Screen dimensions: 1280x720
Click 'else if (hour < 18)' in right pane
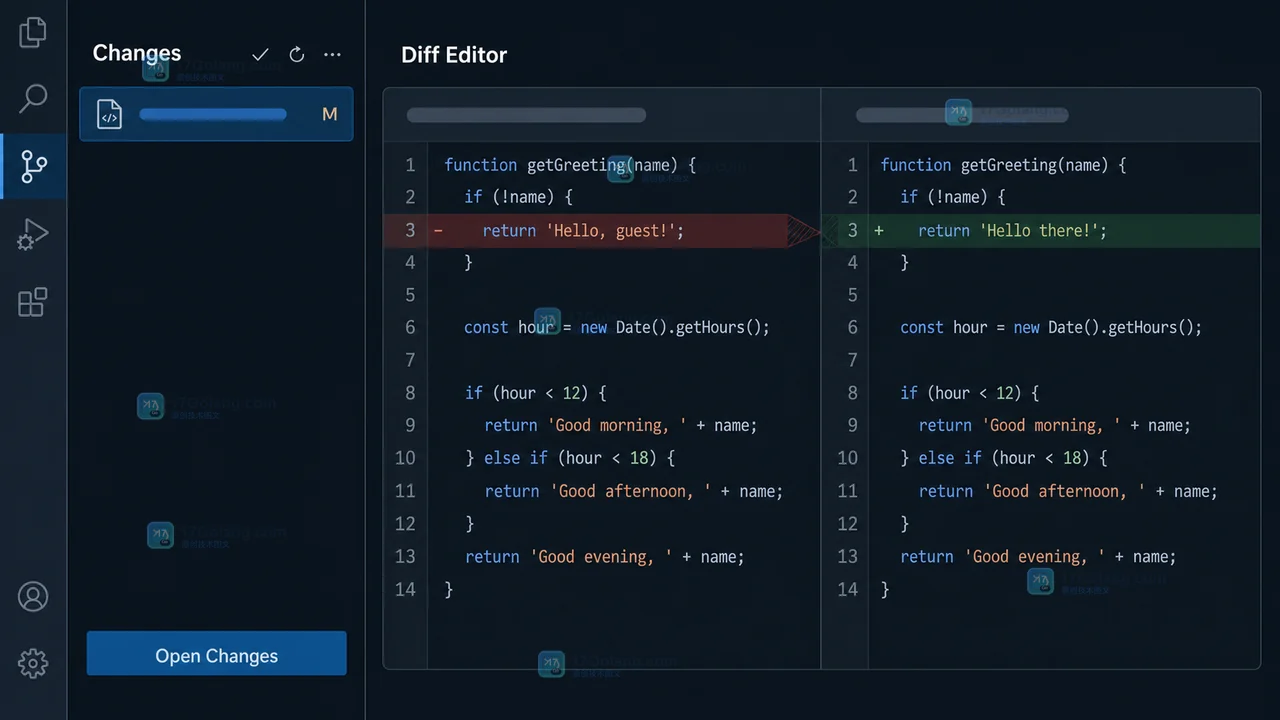(x=1004, y=458)
